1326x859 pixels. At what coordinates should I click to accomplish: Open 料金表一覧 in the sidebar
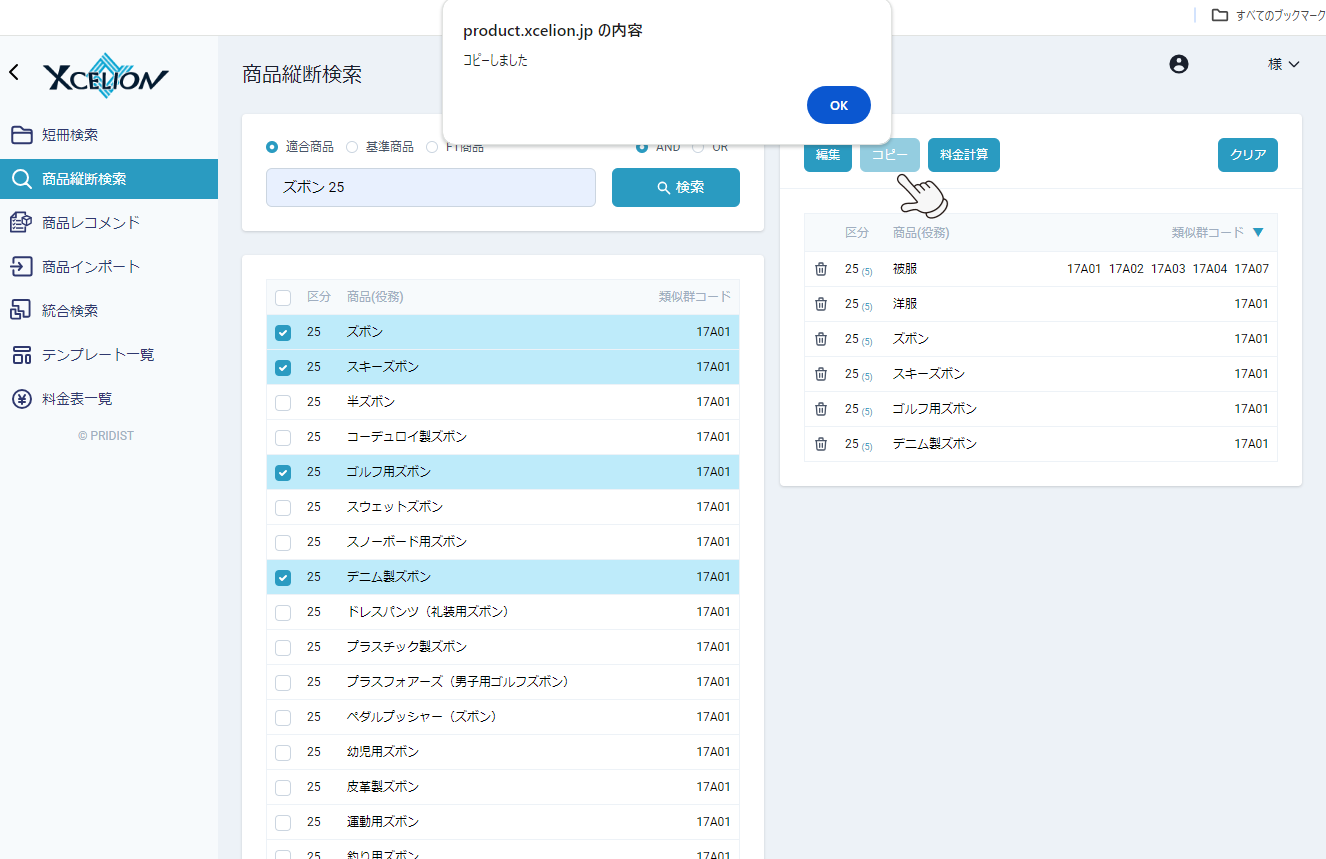(109, 399)
